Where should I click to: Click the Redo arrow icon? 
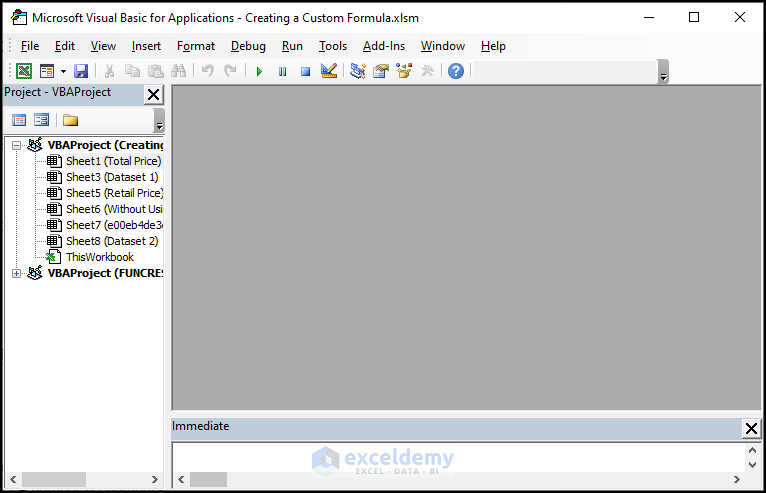[230, 71]
